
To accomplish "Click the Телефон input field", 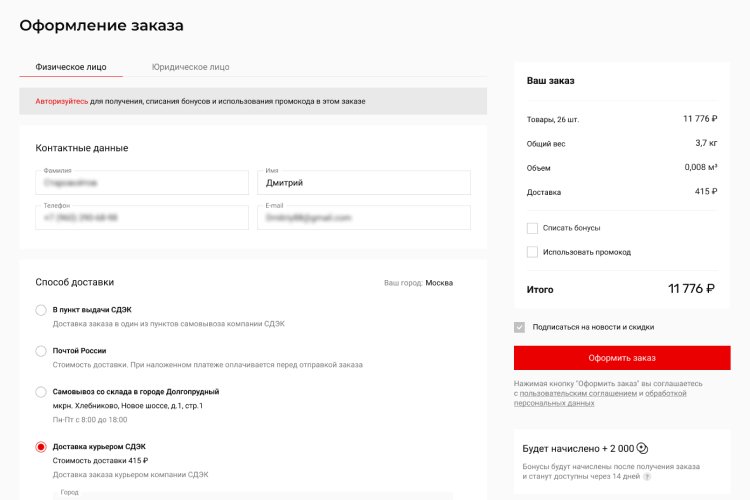I will pyautogui.click(x=141, y=218).
